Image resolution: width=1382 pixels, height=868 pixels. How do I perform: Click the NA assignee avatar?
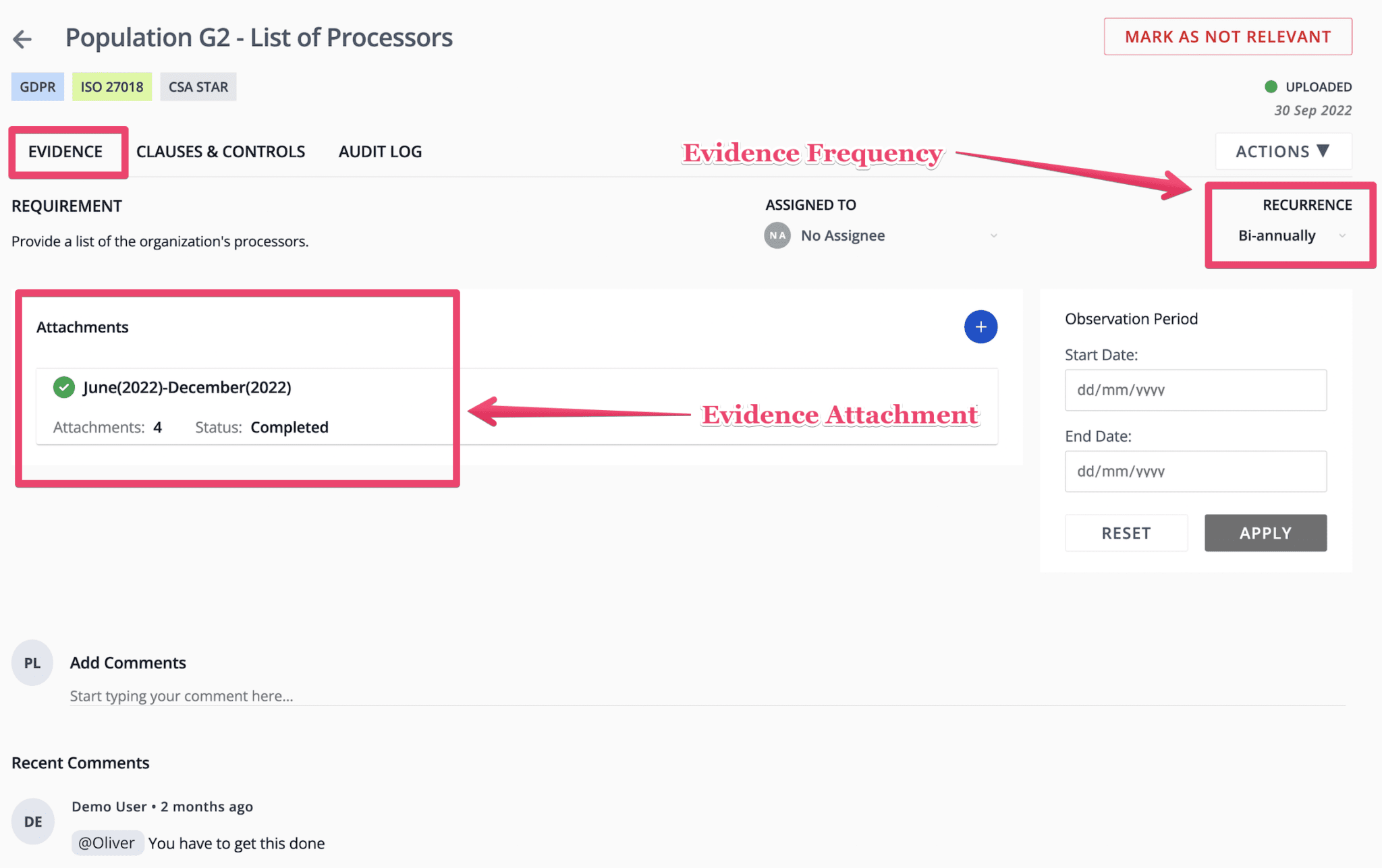point(777,235)
